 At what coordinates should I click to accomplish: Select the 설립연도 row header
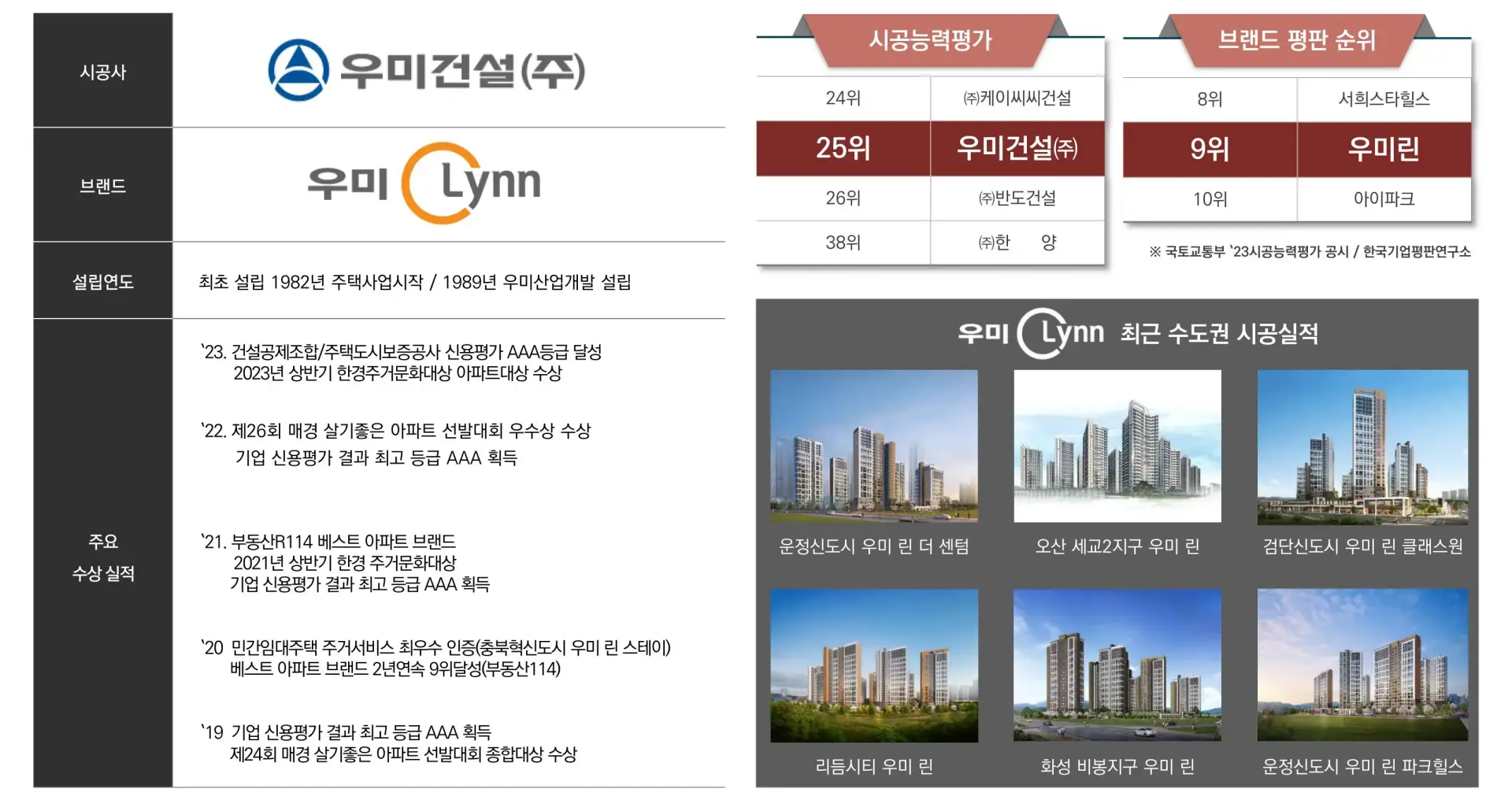pos(103,281)
